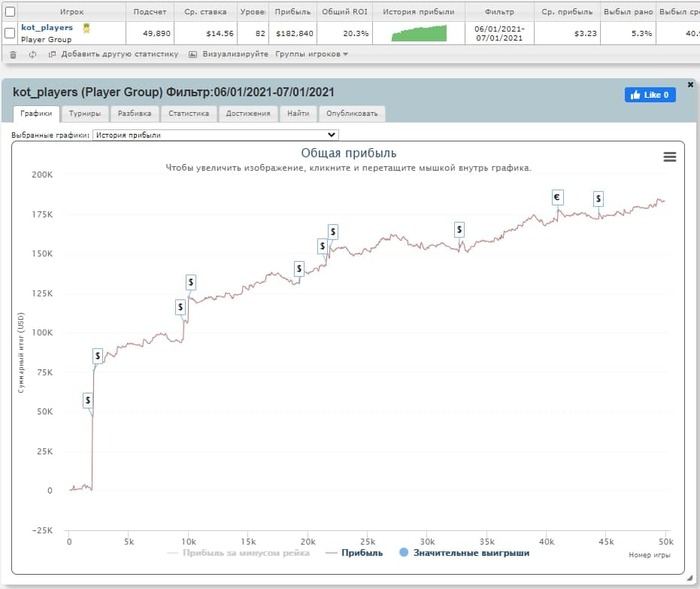
Task: Click Добавить другую статистику
Action: point(113,54)
